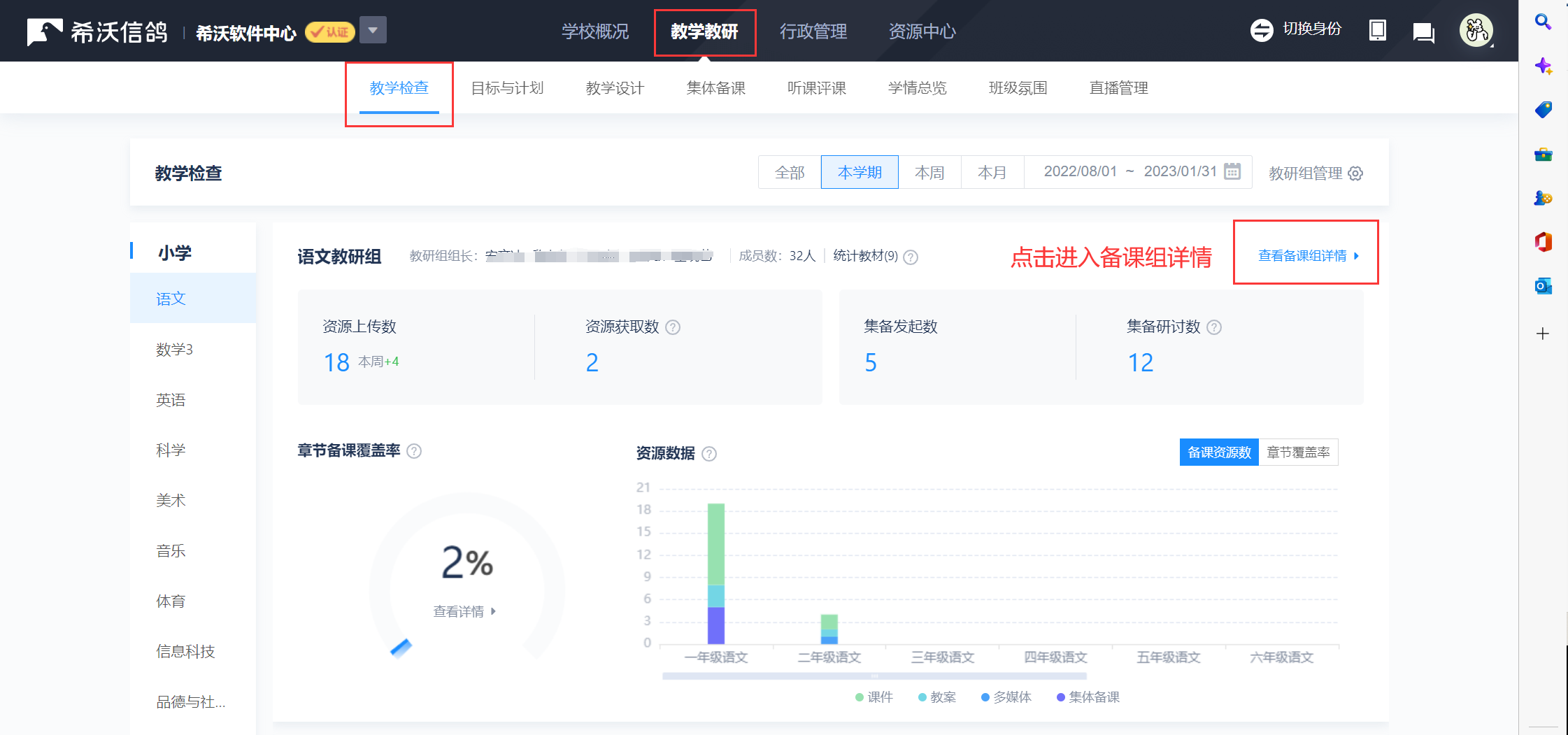Select 英语 subject in sidebar
Image resolution: width=1568 pixels, height=735 pixels.
(193, 399)
